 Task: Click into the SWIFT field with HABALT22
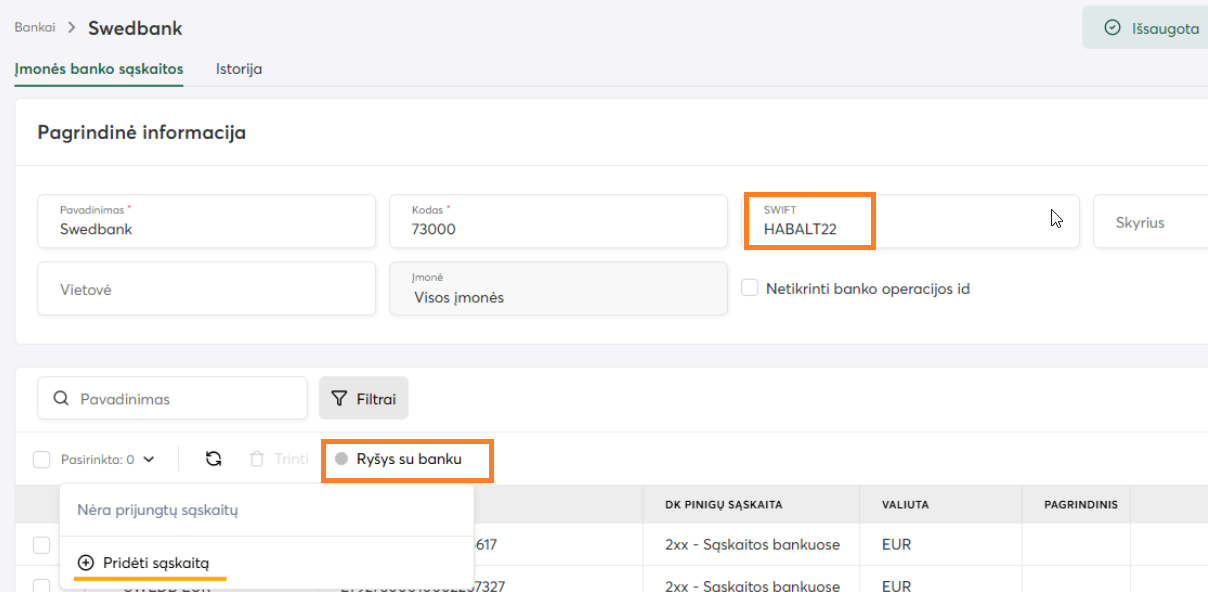pos(910,221)
